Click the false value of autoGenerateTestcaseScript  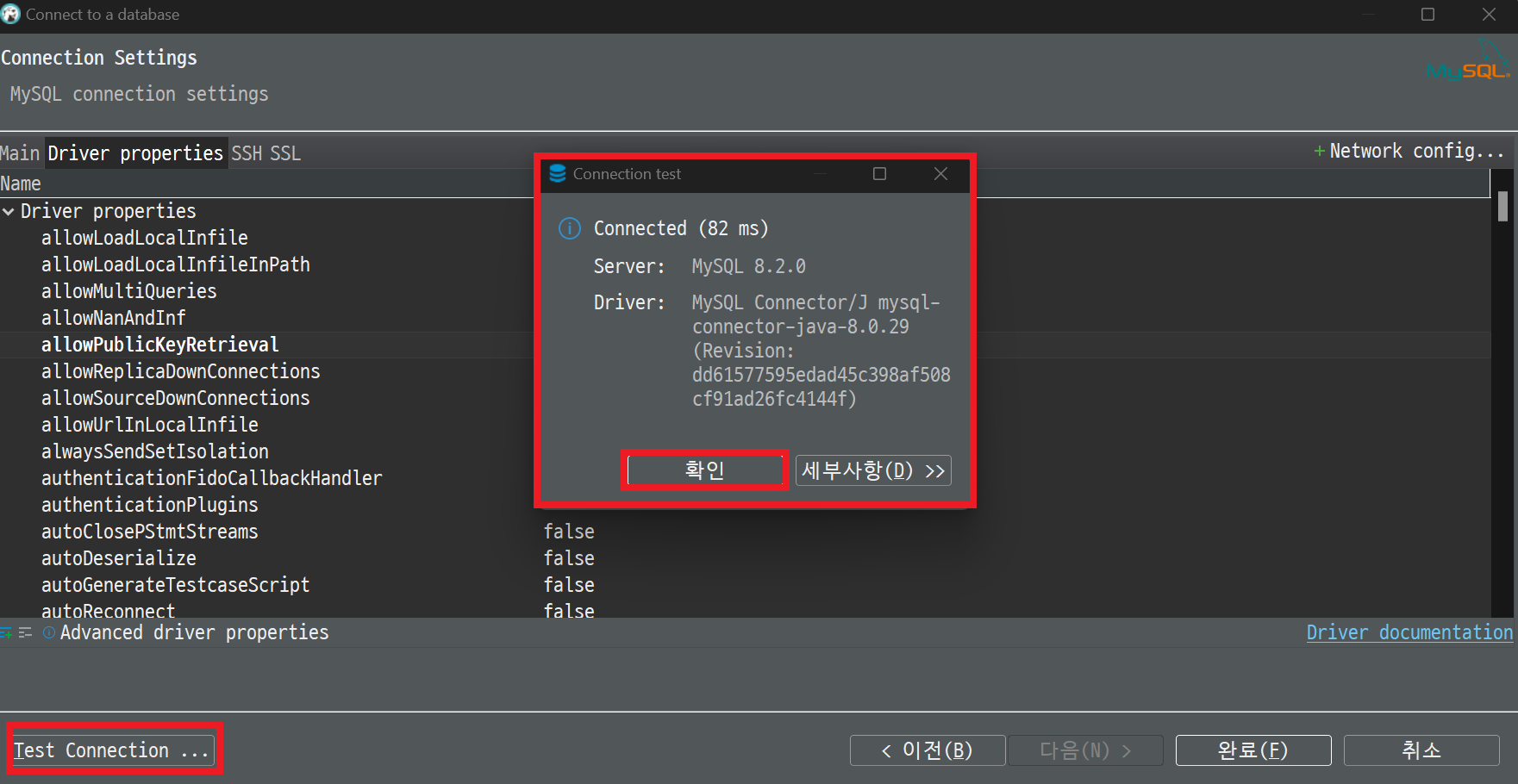point(569,585)
